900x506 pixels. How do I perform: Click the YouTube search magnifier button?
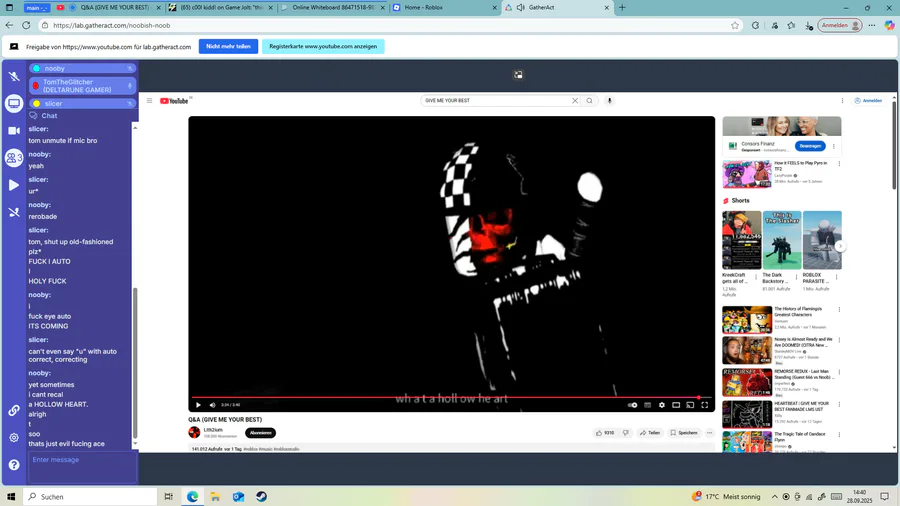pos(589,100)
